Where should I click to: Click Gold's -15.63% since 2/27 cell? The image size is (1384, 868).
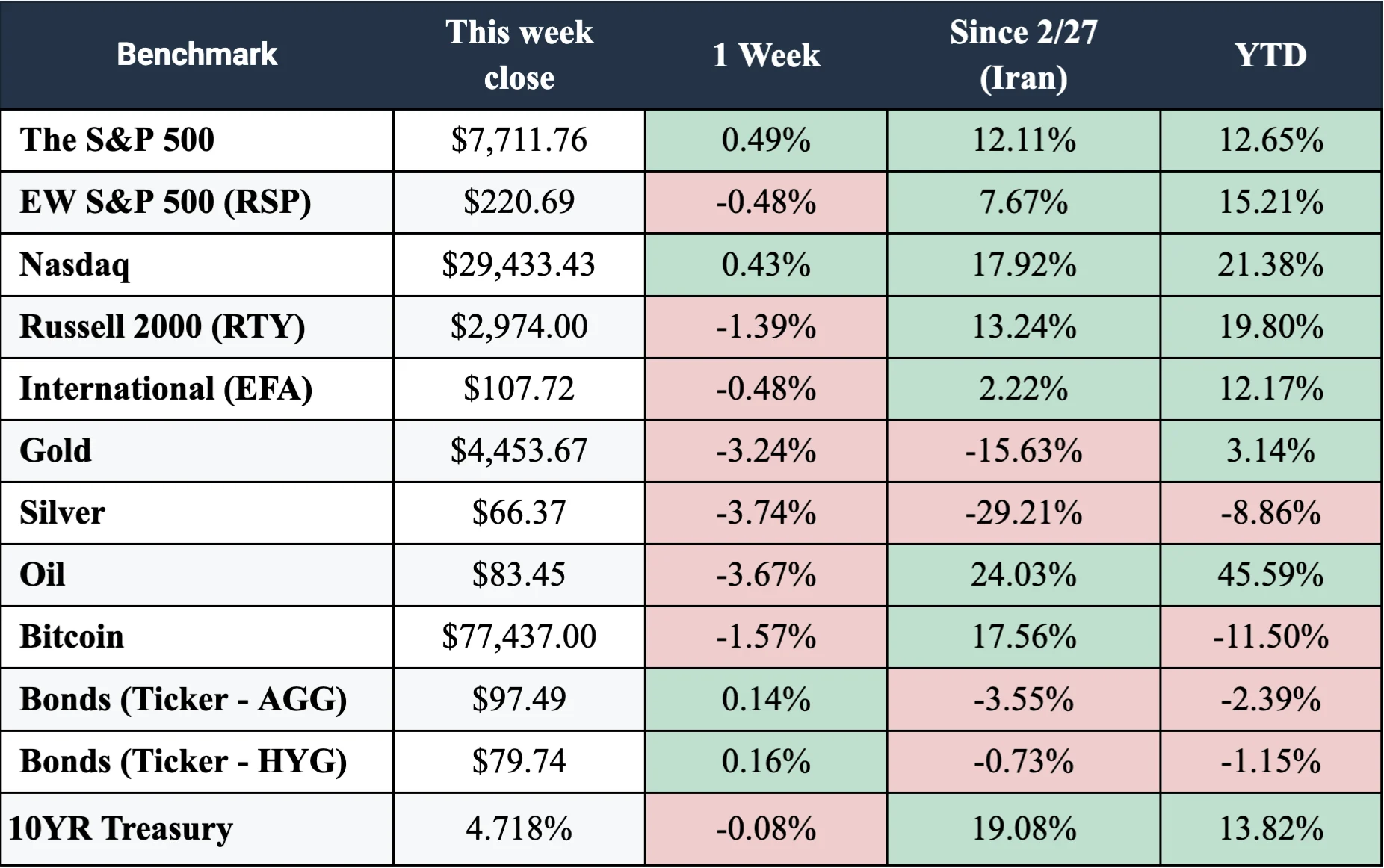tap(1023, 451)
